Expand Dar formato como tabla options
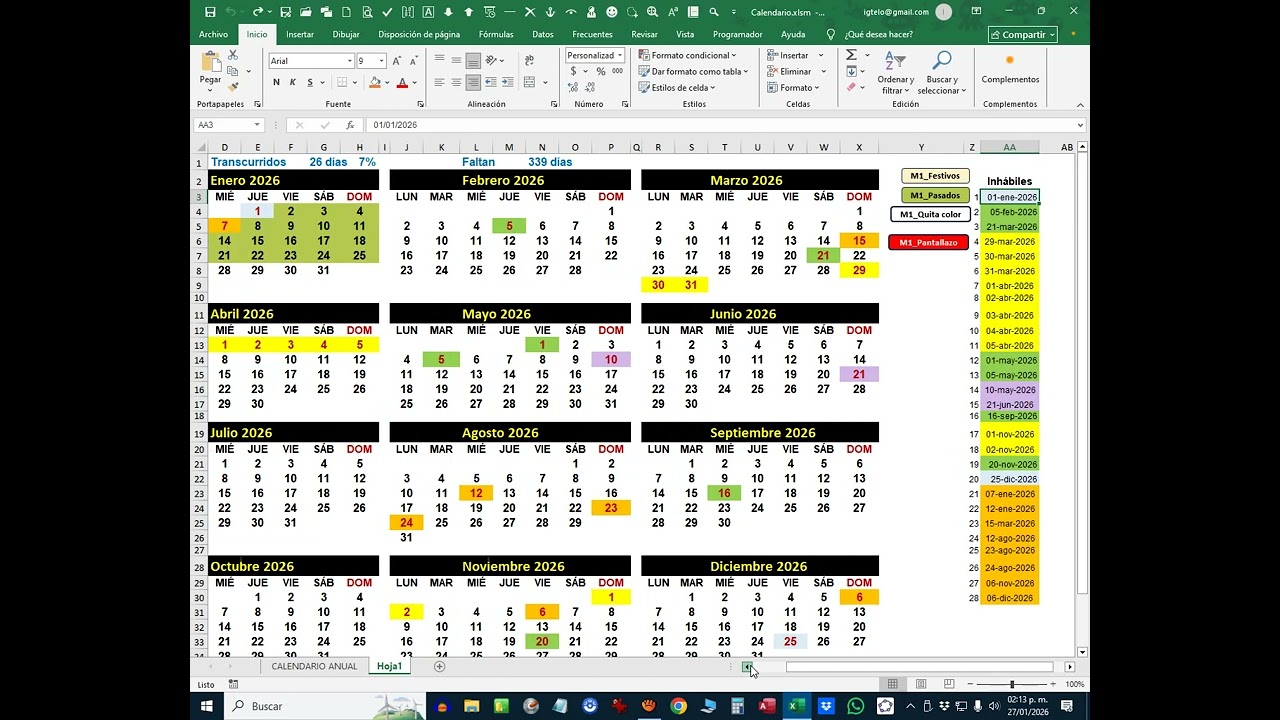 (692, 72)
